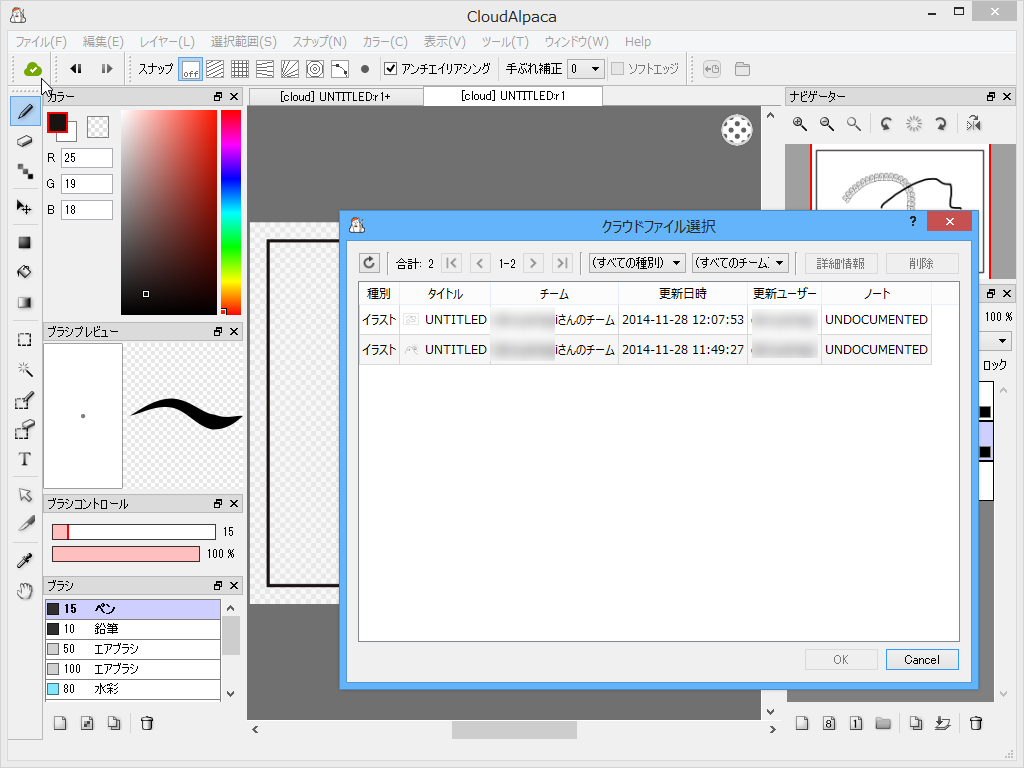The width and height of the screenshot is (1024, 768).
Task: Select the rectangular selection tool
Action: (x=25, y=340)
